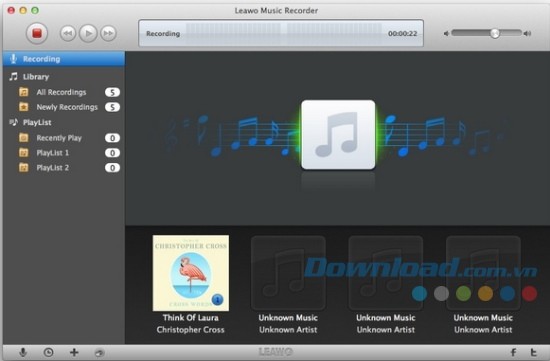Image resolution: width=550 pixels, height=361 pixels.
Task: Click the 00:00:22 elapsed time
Action: (x=402, y=34)
